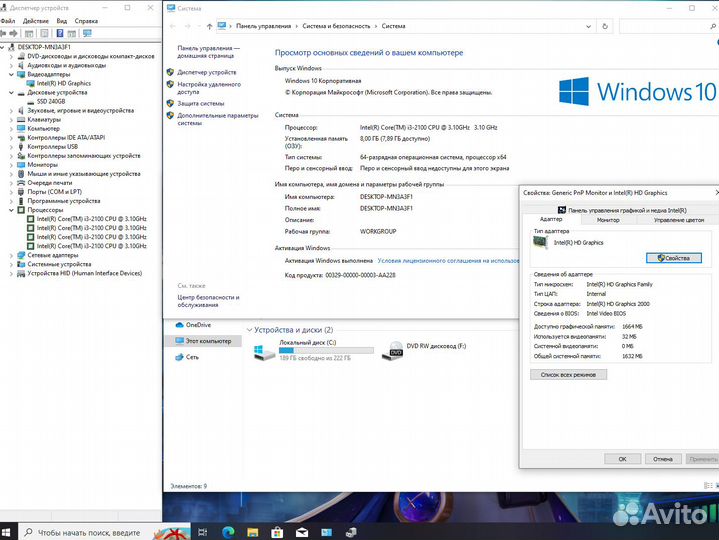Click Windows Start button on taskbar
719x540 pixels.
point(6,532)
